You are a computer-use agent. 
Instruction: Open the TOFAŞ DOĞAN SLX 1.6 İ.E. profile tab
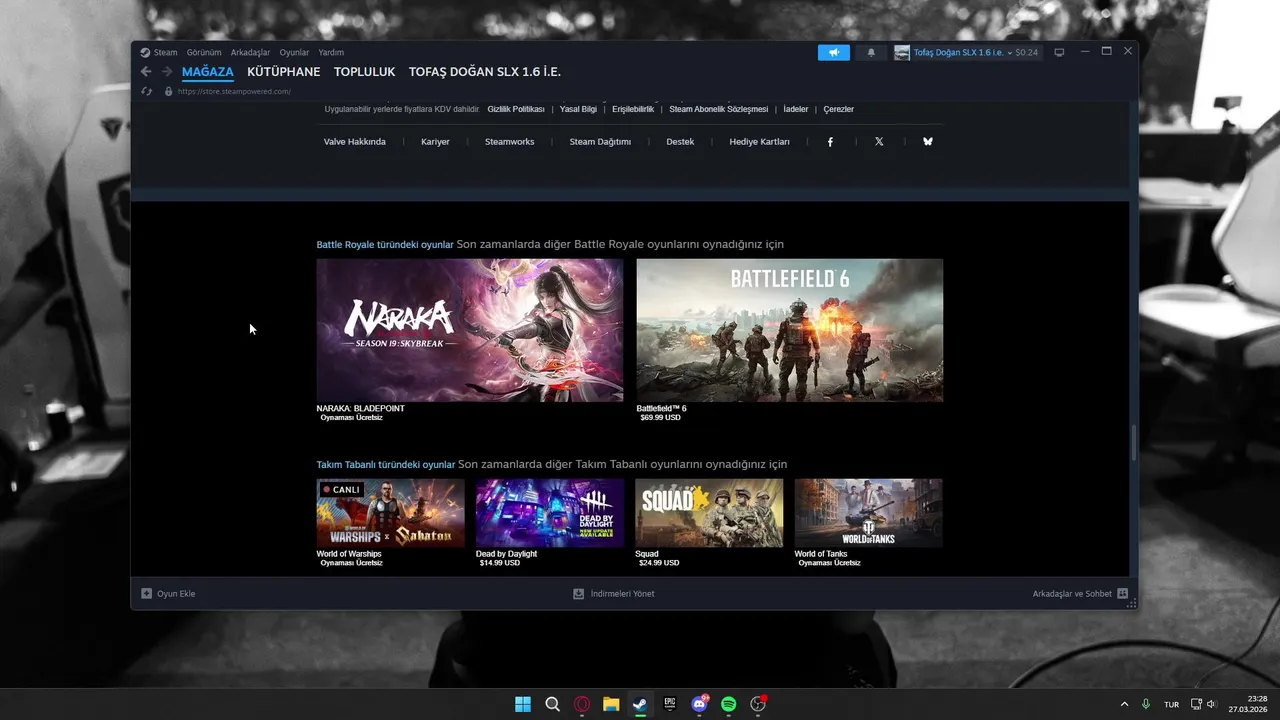(x=485, y=72)
